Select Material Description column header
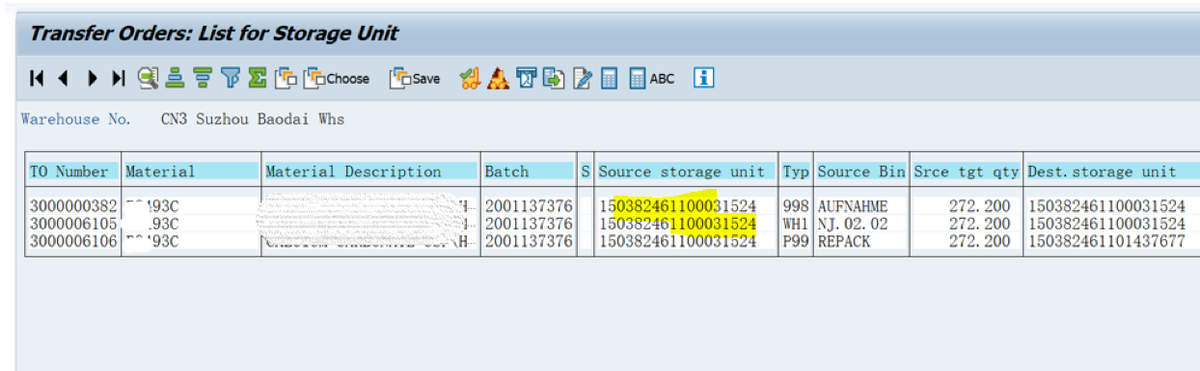Image resolution: width=1200 pixels, height=371 pixels. coord(370,171)
